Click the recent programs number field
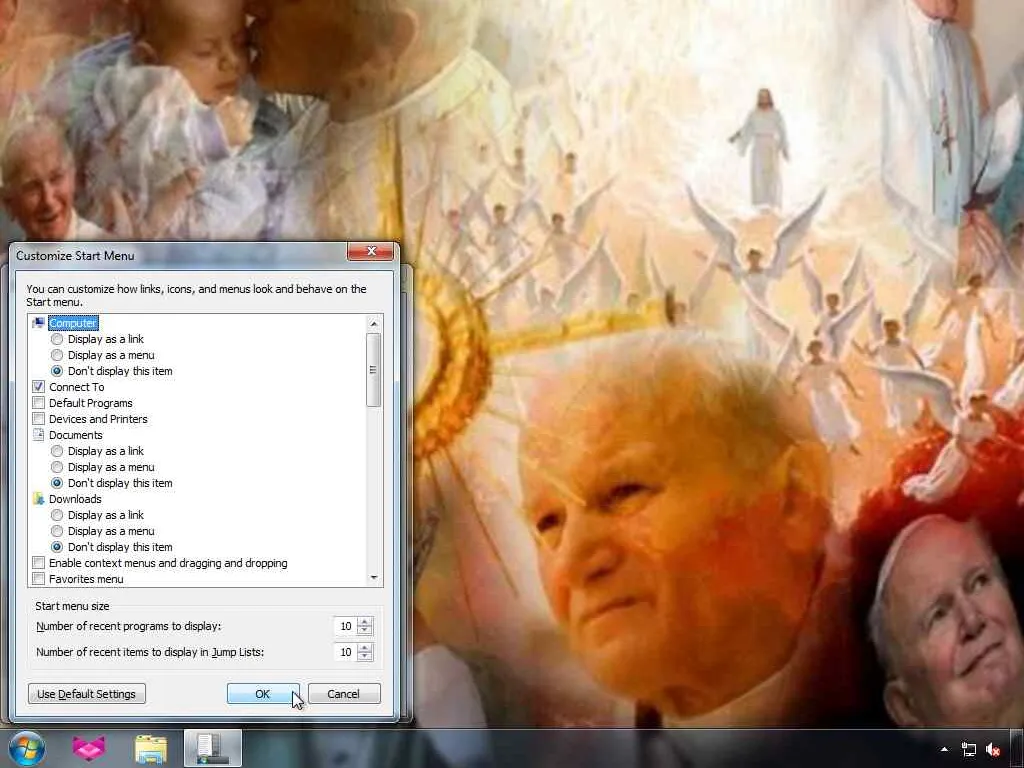1024x768 pixels. pyautogui.click(x=345, y=626)
